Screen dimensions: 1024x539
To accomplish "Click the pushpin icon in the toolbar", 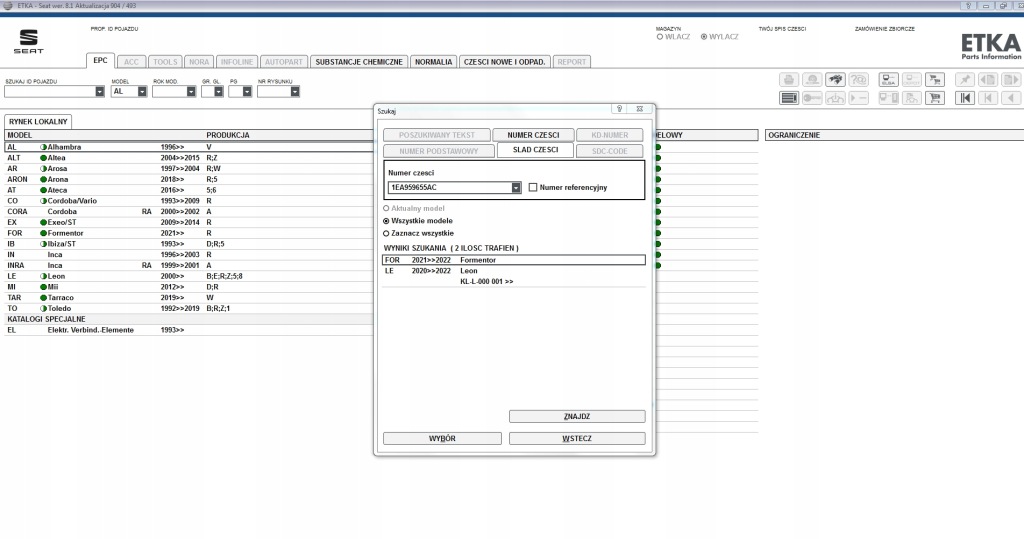I will (965, 80).
